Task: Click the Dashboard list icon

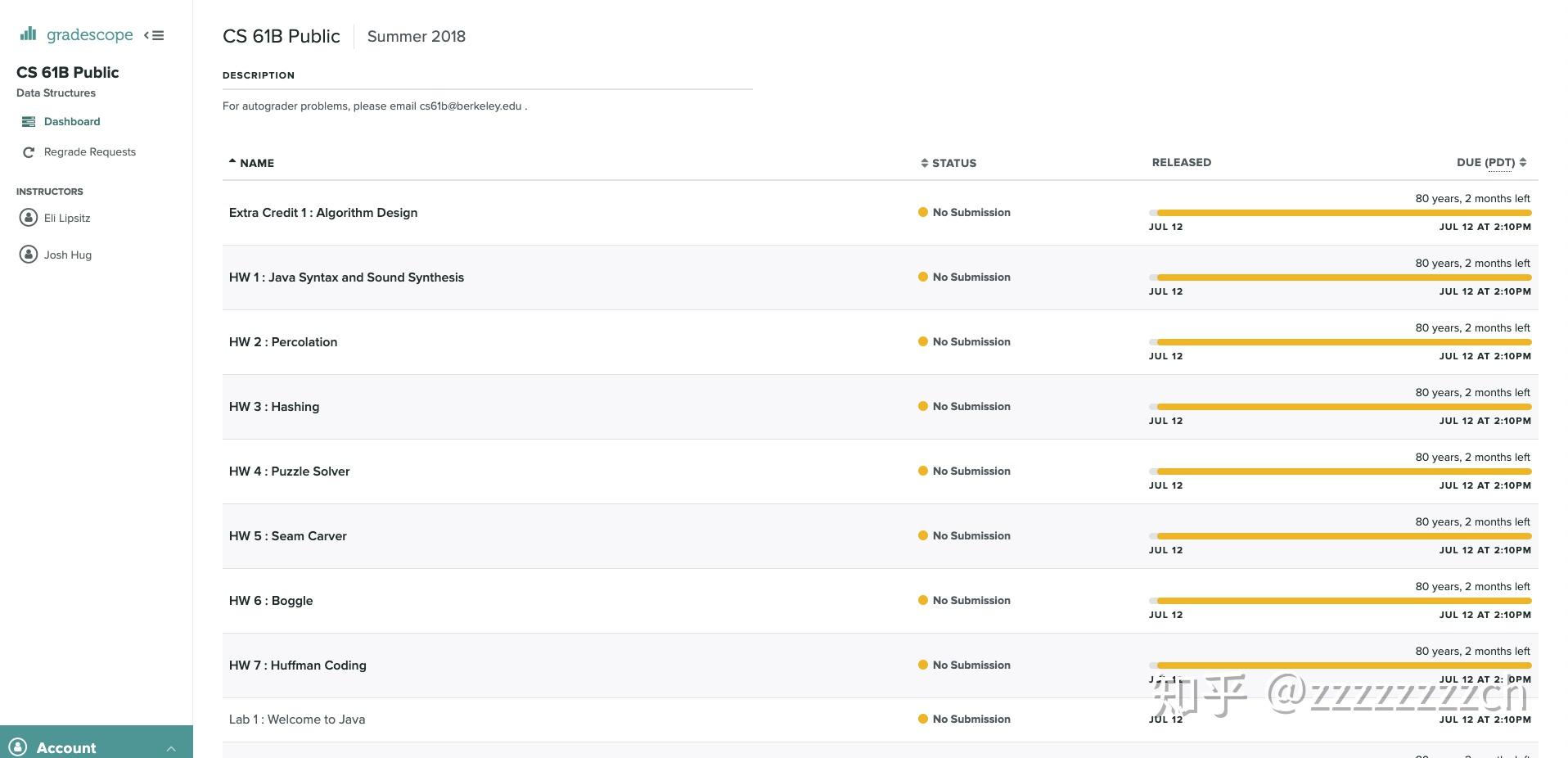Action: (29, 122)
